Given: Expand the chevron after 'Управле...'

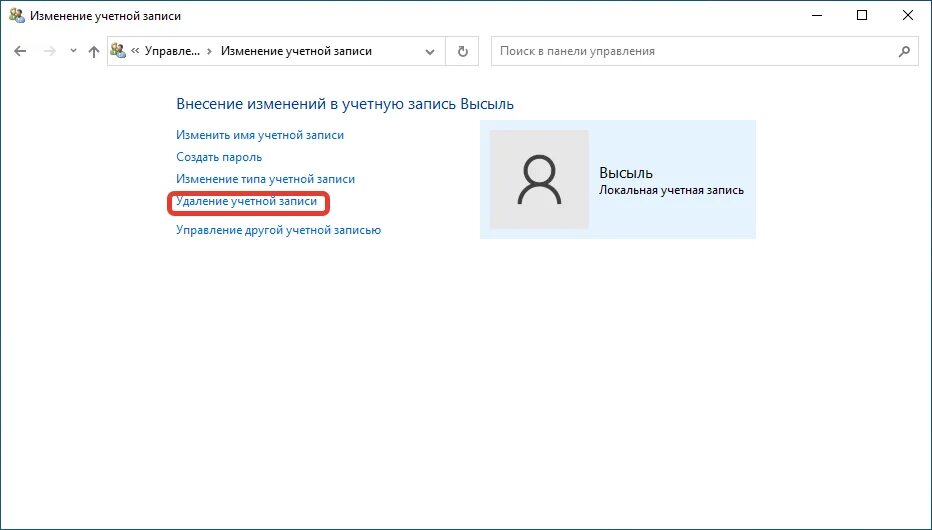Looking at the screenshot, I should tap(209, 51).
